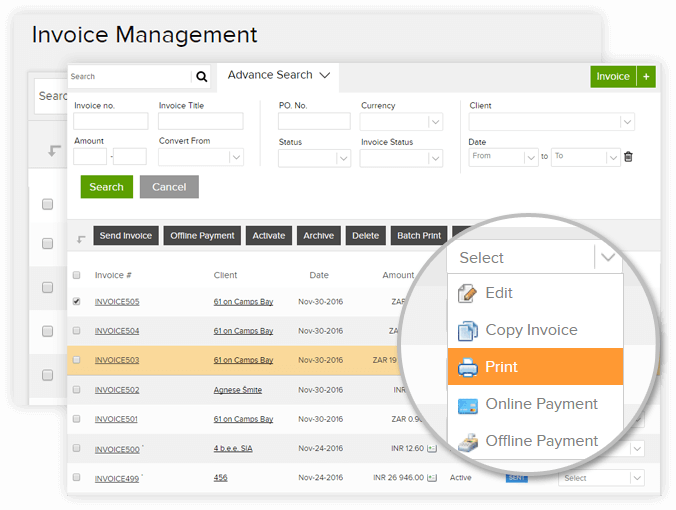Screen dimensions: 676x510
Task: Check the INVOICE503 row checkbox
Action: pyautogui.click(x=76, y=360)
